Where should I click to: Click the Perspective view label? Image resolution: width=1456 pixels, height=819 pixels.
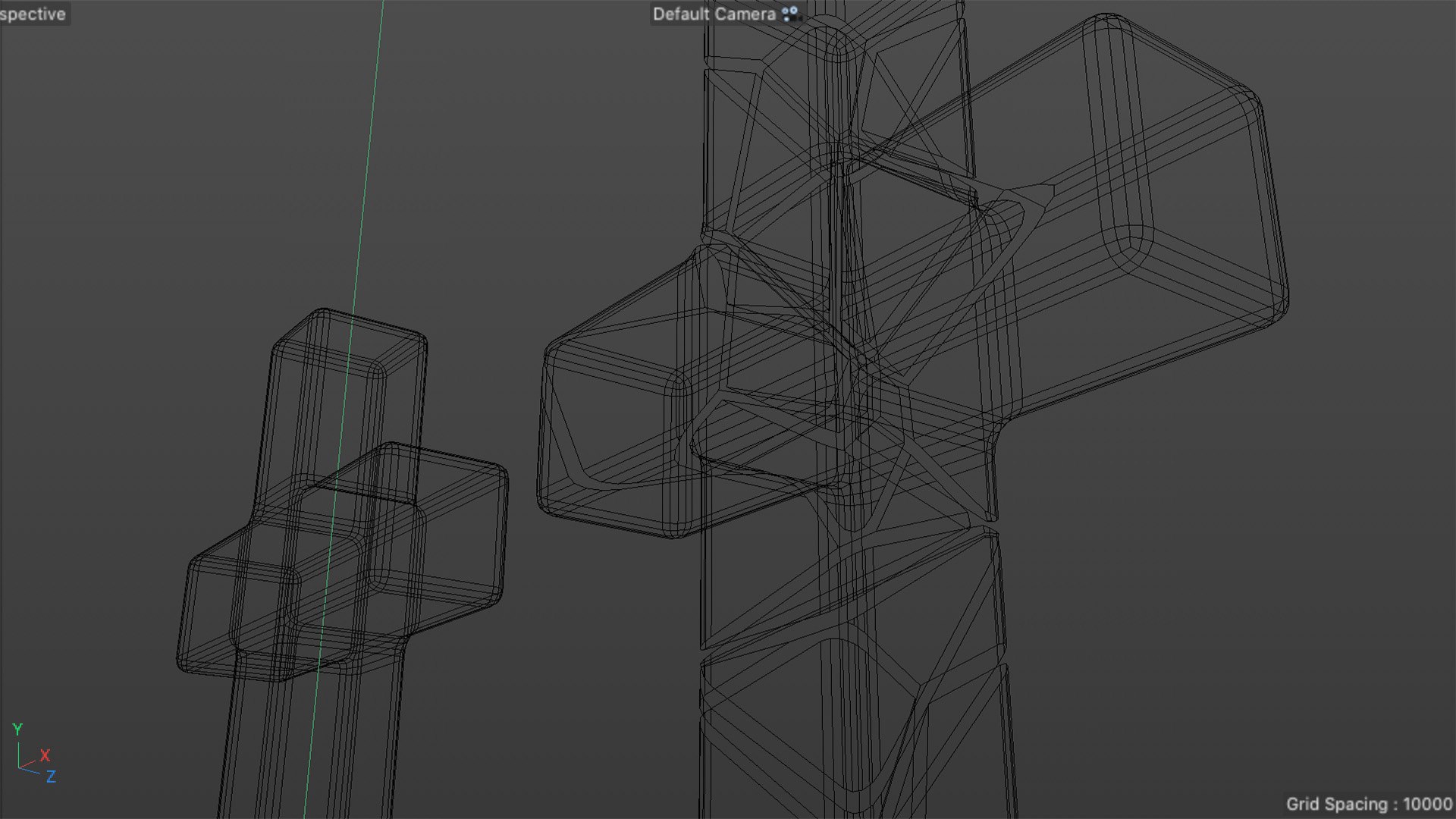pos(33,14)
